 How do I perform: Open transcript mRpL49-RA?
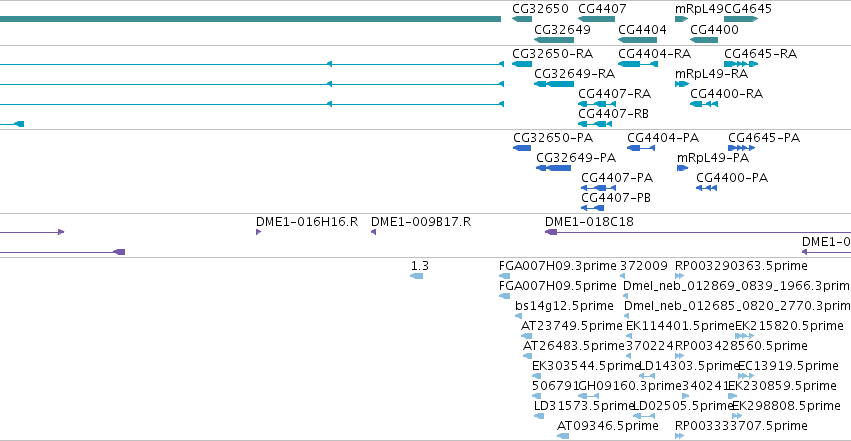pos(712,74)
